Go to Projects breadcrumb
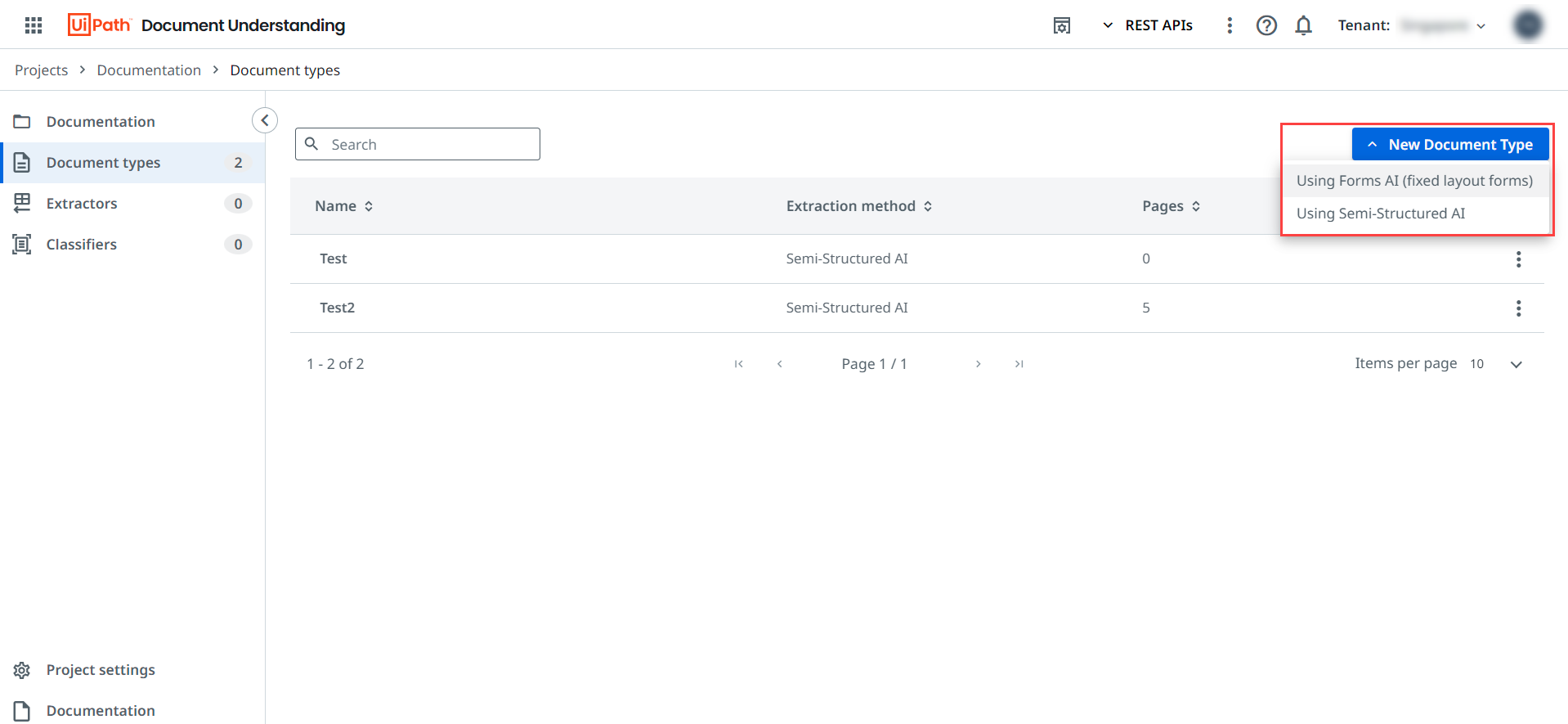The image size is (1568, 724). click(x=41, y=70)
